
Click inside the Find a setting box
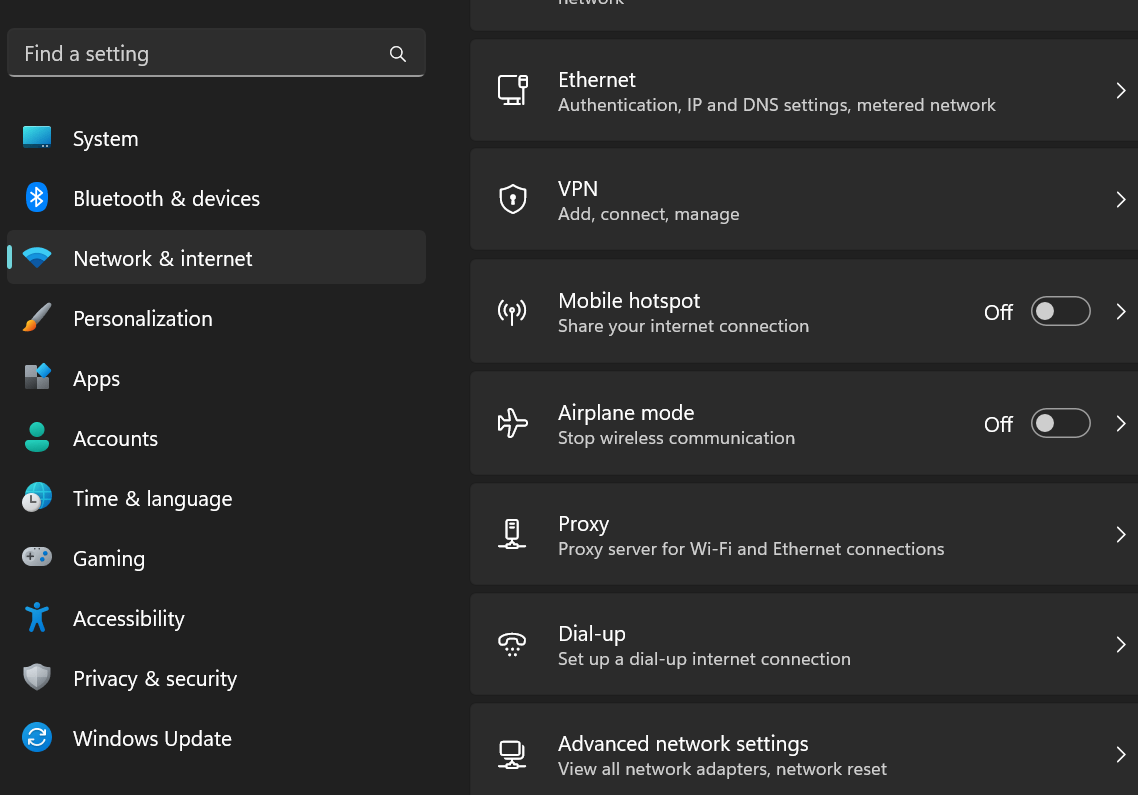coord(180,53)
